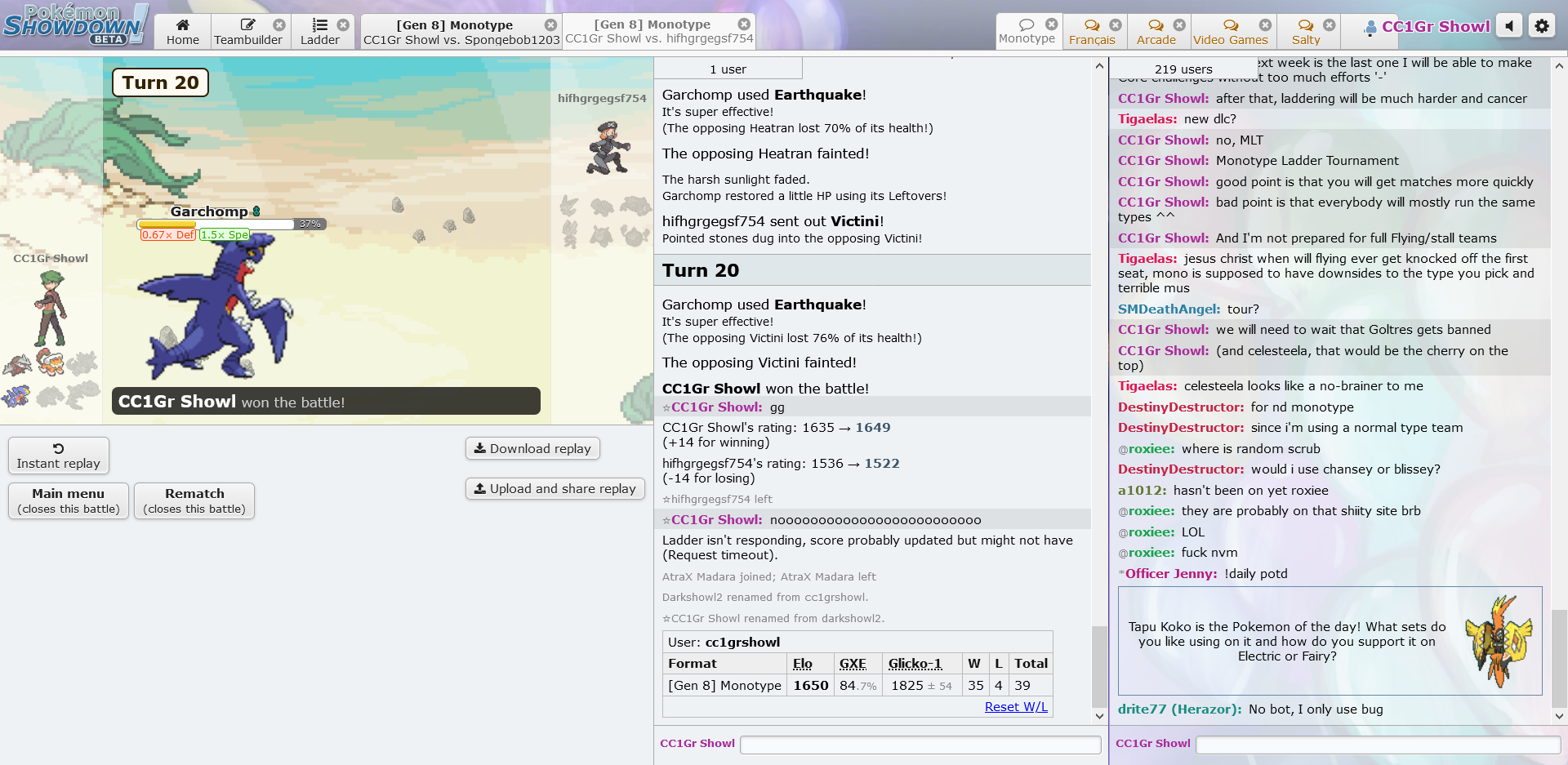Click username SMDeathAngel in chat
The height and width of the screenshot is (765, 1568).
click(x=1169, y=309)
